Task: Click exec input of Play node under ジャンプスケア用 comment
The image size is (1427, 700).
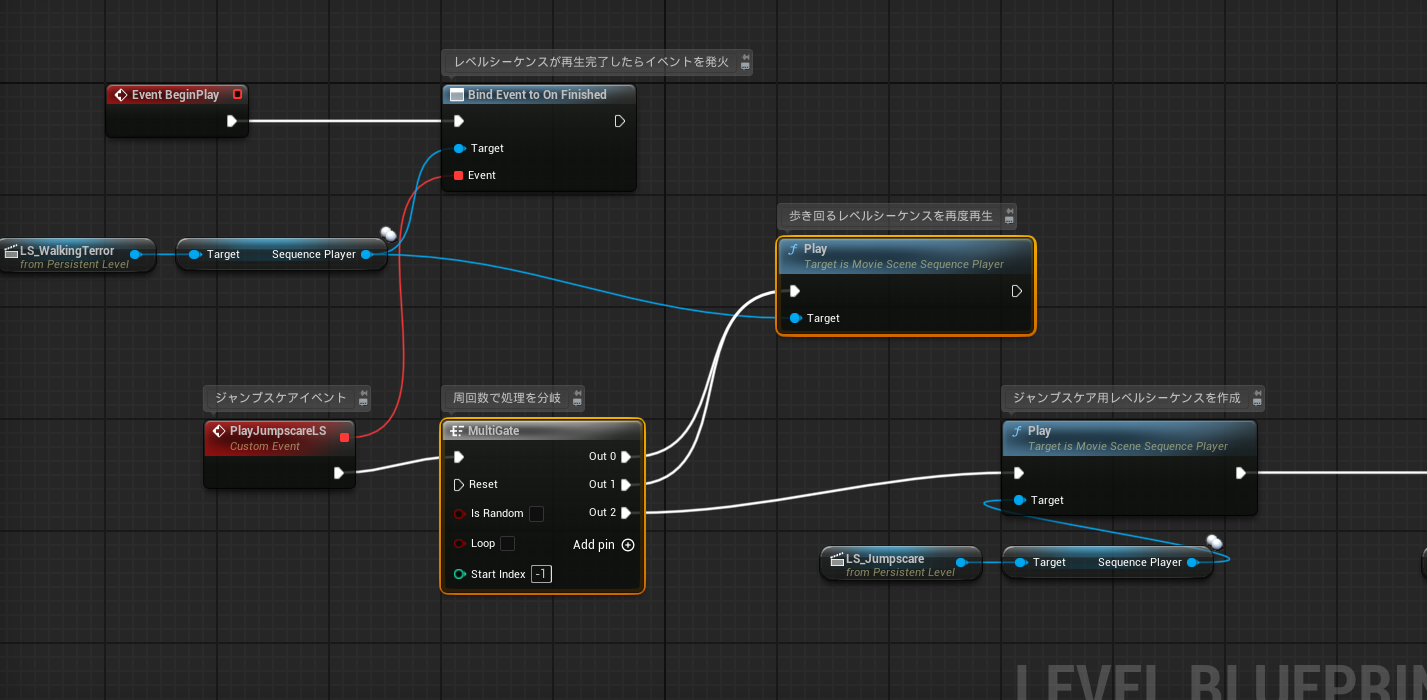Action: (x=1018, y=473)
